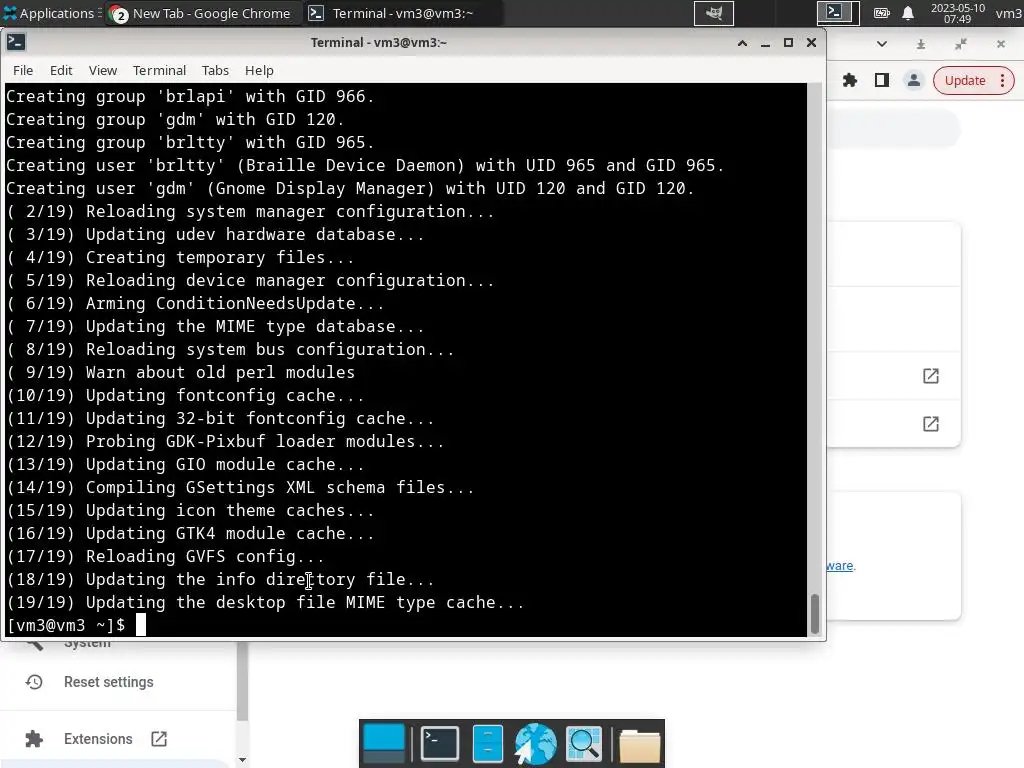Launch Terminal emulator from bottom dock
1024x768 pixels.
pos(439,743)
